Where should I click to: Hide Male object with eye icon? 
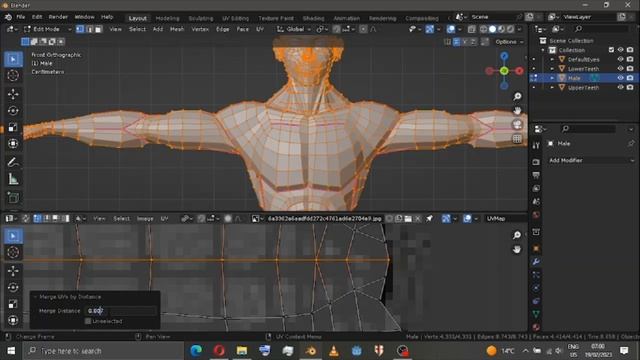pos(620,78)
